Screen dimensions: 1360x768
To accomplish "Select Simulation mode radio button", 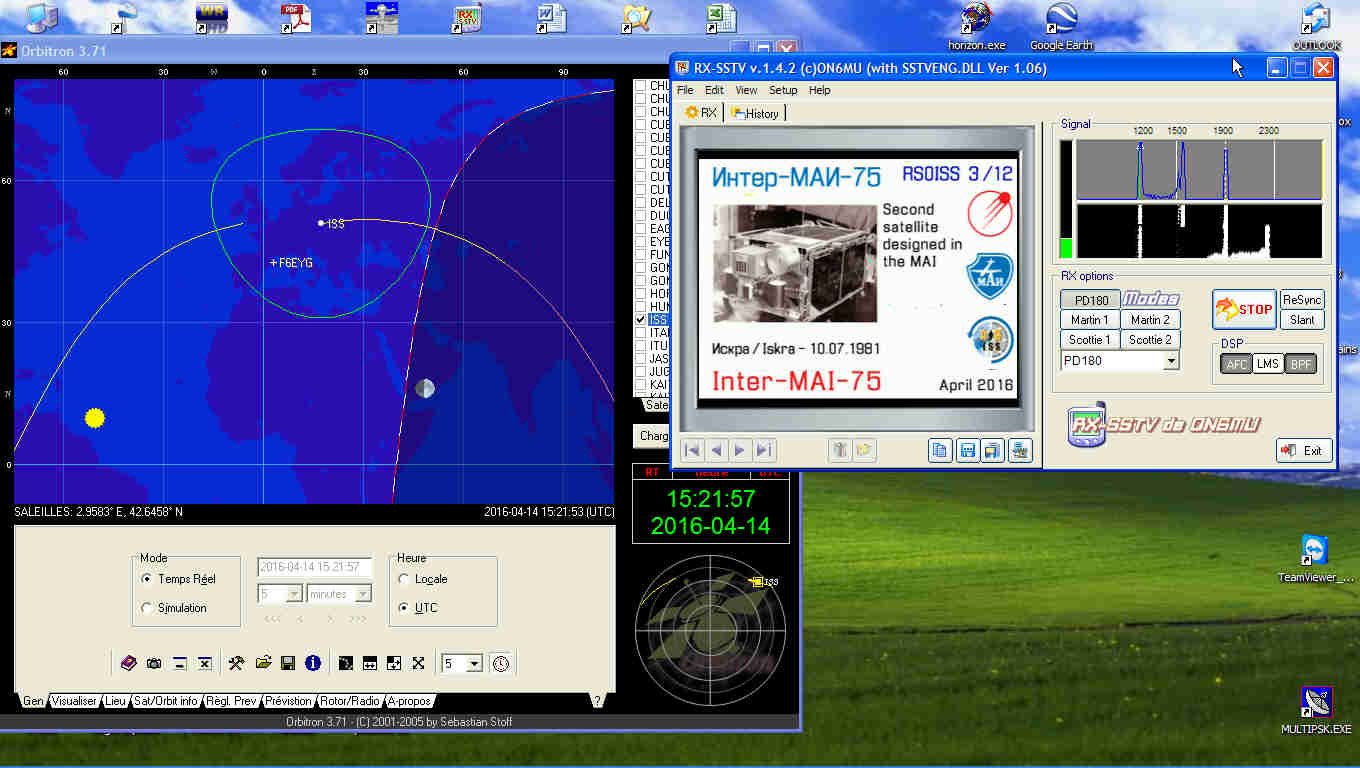I will (147, 608).
